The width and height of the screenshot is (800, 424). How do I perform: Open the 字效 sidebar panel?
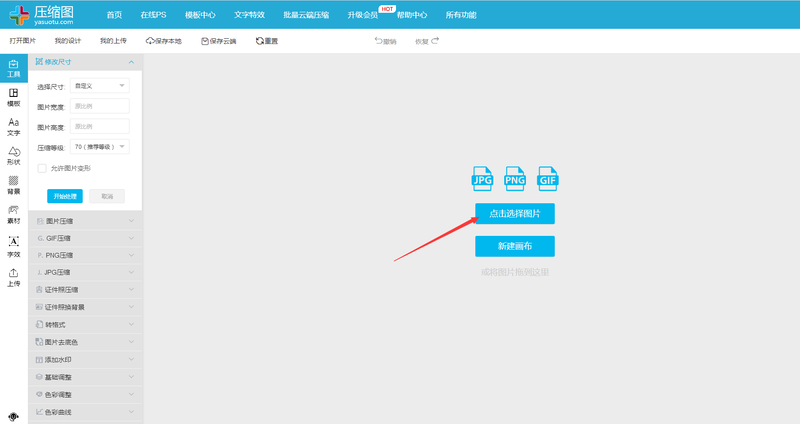[x=14, y=247]
